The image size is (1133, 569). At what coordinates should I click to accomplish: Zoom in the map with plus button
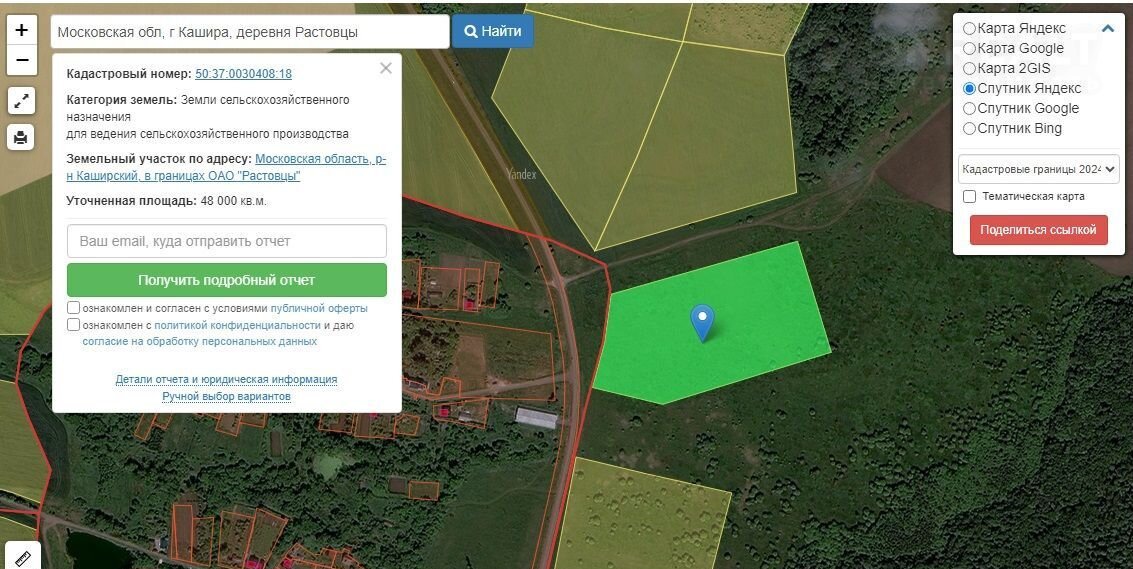coord(22,30)
